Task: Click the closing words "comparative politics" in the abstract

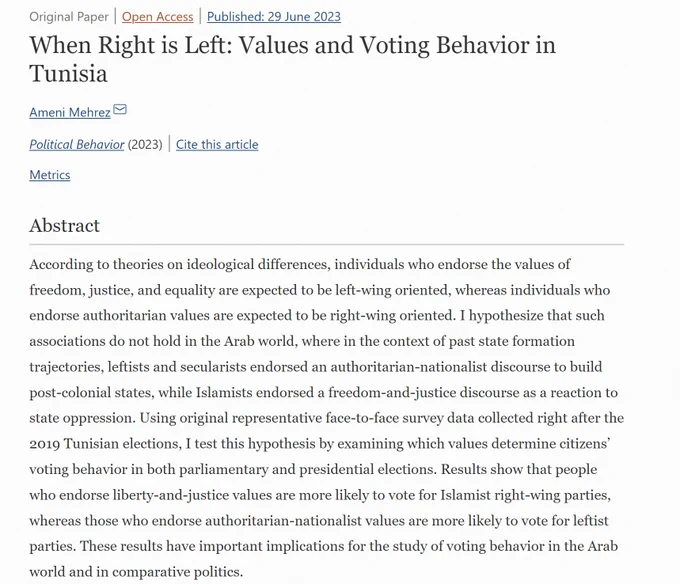Action: pyautogui.click(x=177, y=572)
